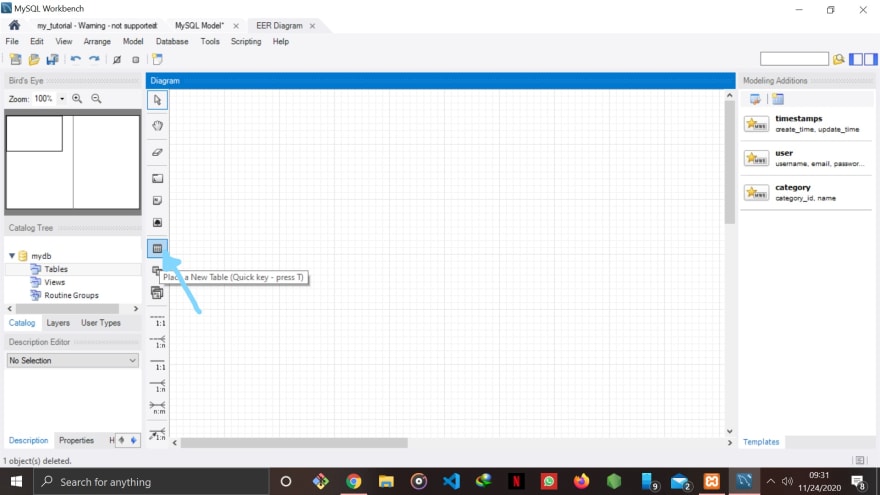Add the user table template
This screenshot has height=495, width=880.
coord(805,158)
